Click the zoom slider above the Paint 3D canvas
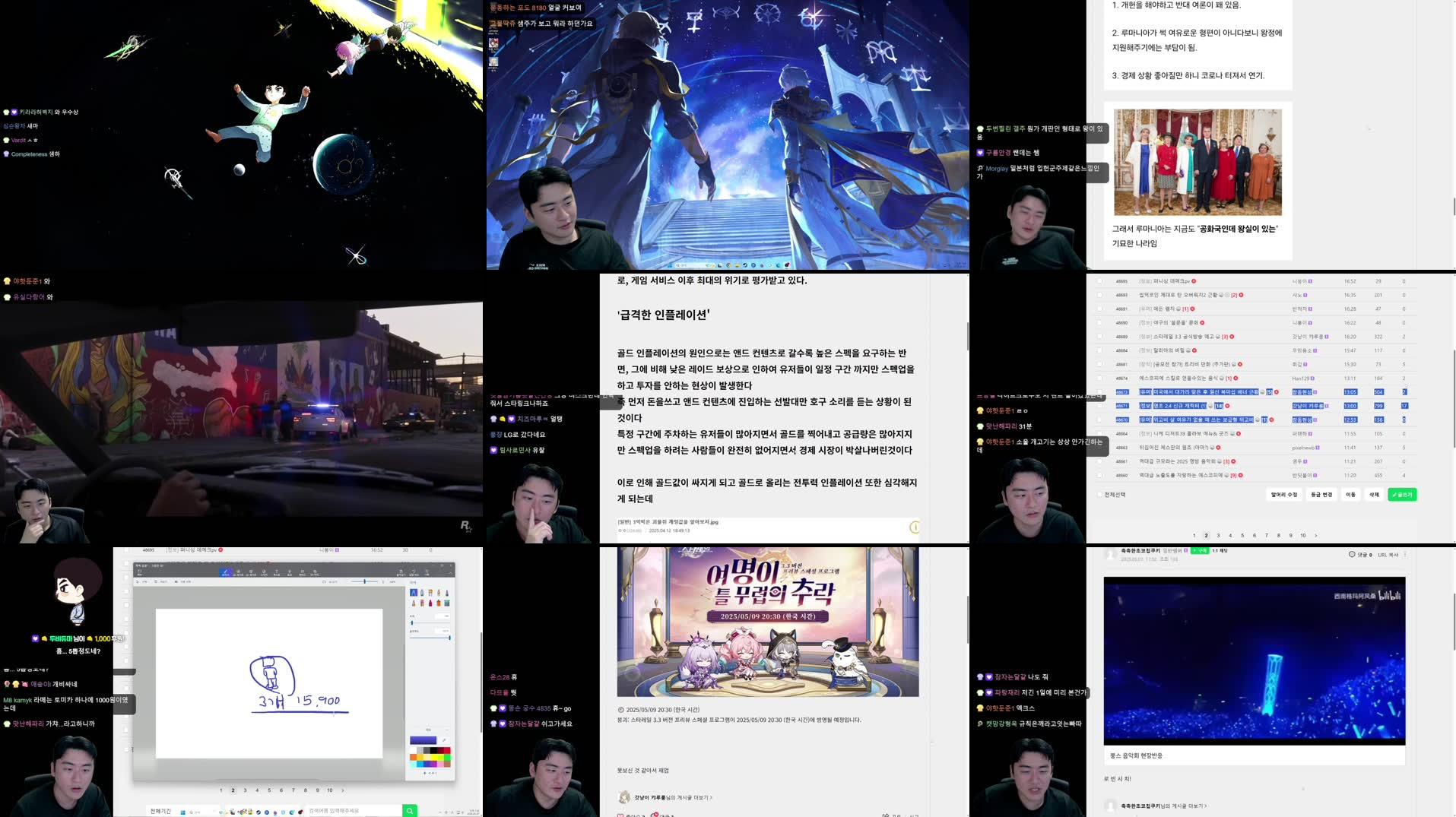Screen dimensions: 1456x817 [x=365, y=581]
